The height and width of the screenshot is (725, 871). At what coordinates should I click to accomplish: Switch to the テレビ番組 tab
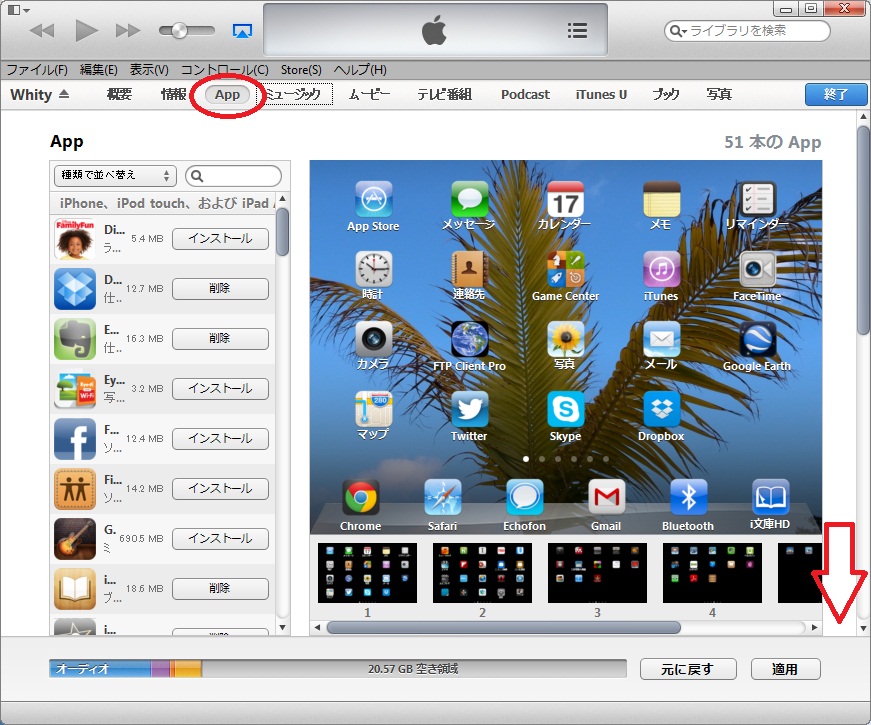(444, 94)
